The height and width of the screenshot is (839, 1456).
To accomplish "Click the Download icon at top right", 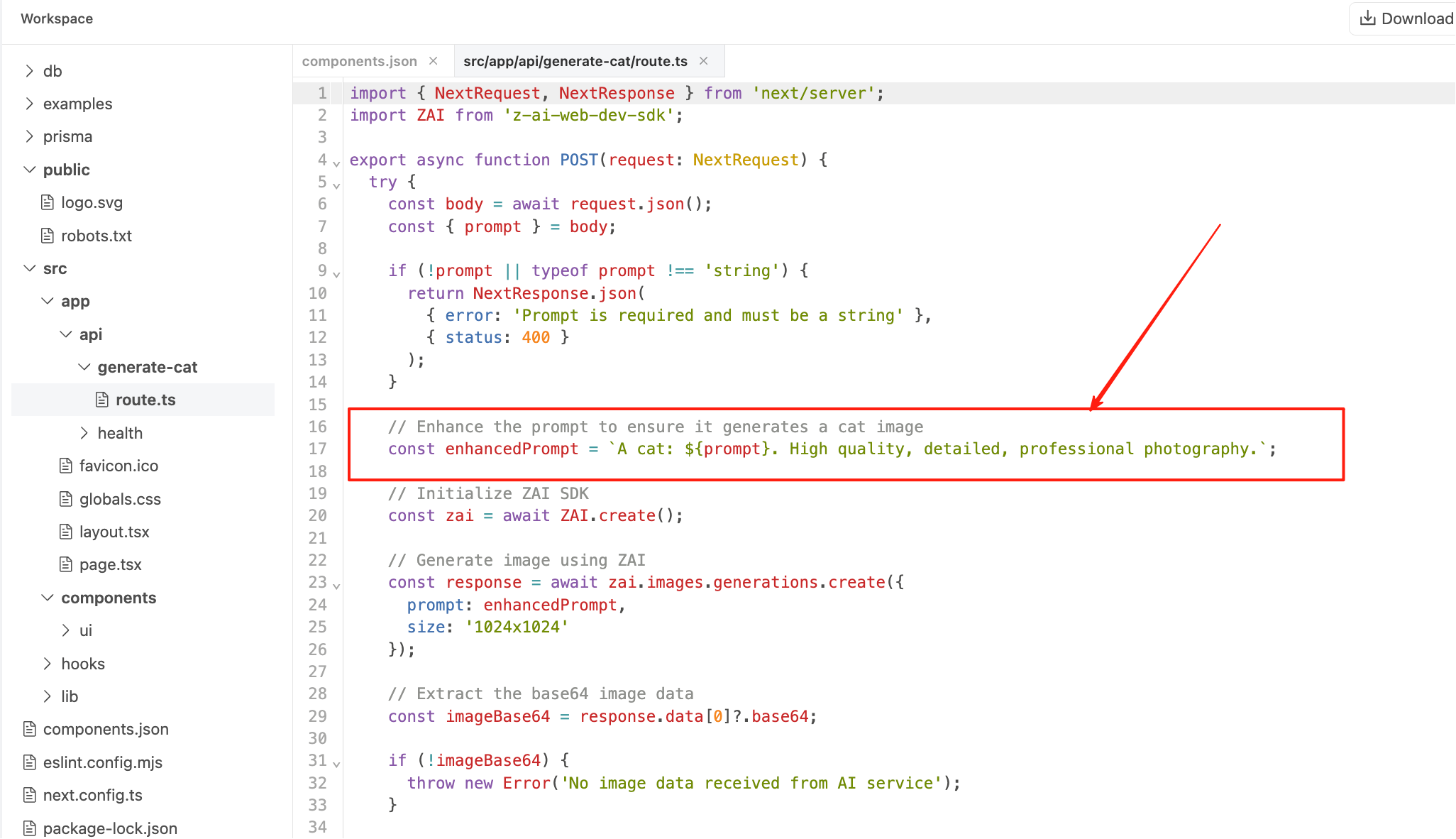I will pos(1367,18).
